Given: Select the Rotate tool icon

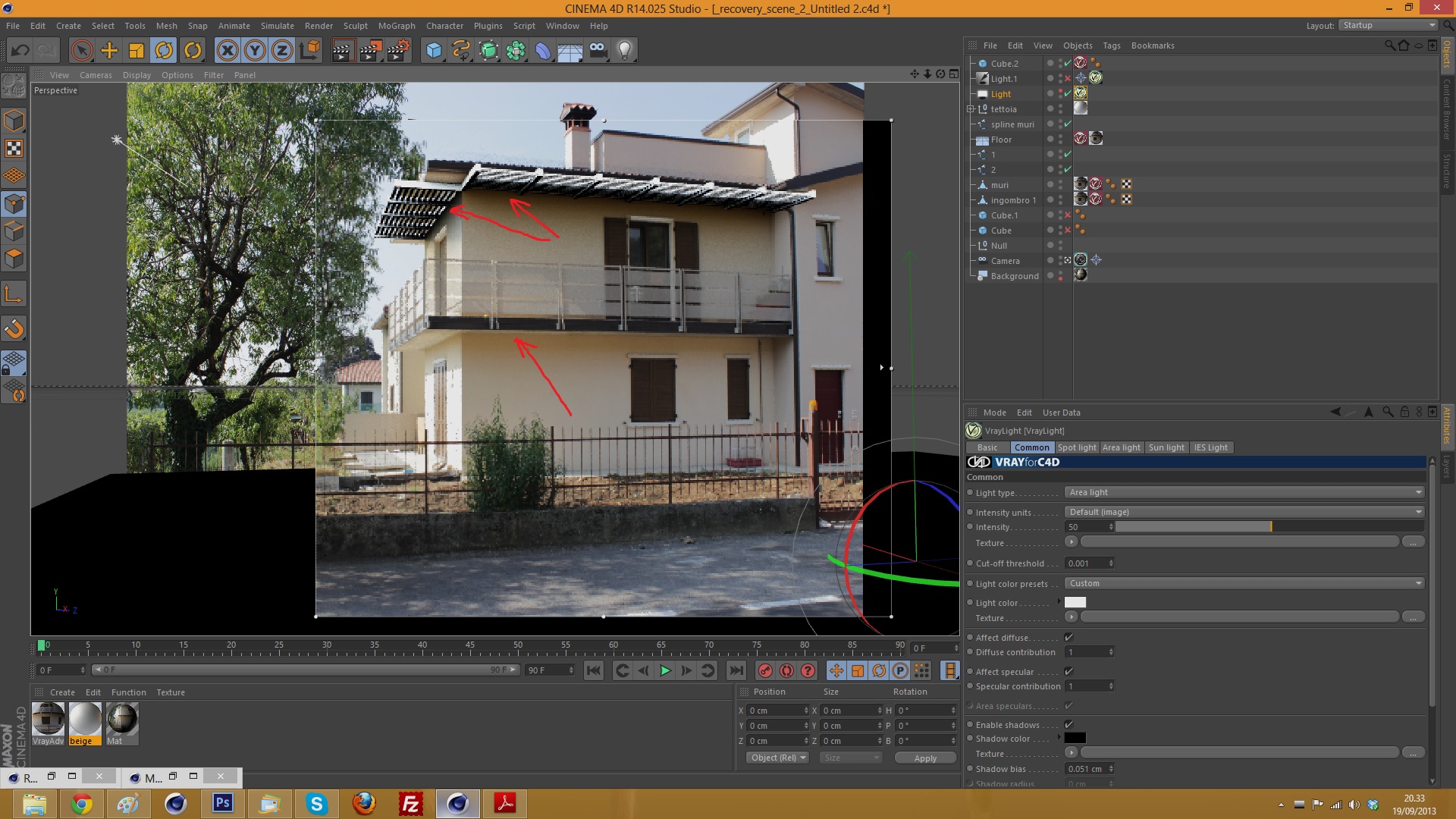Looking at the screenshot, I should pos(164,51).
